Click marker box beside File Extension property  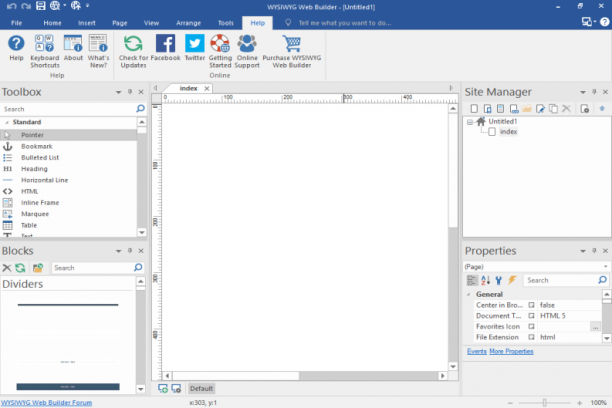(531, 337)
